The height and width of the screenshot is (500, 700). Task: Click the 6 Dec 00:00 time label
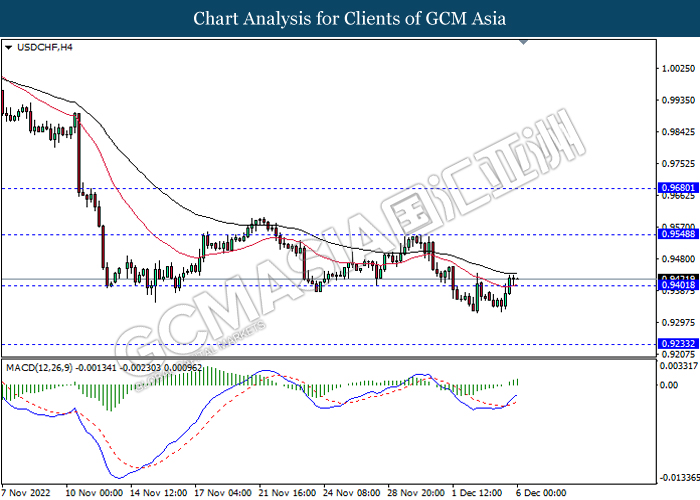pos(541,493)
